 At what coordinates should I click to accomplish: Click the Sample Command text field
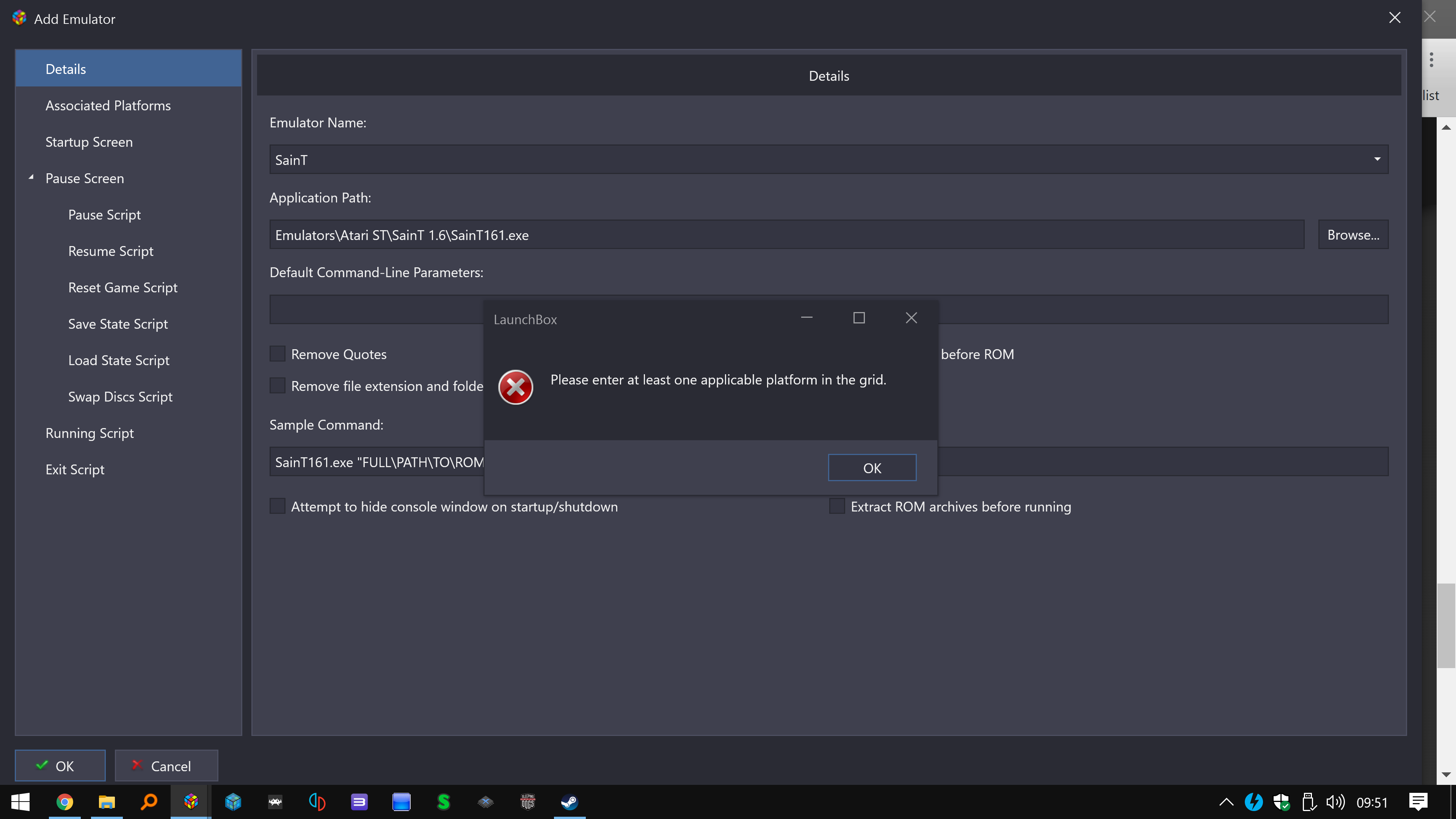pyautogui.click(x=828, y=462)
